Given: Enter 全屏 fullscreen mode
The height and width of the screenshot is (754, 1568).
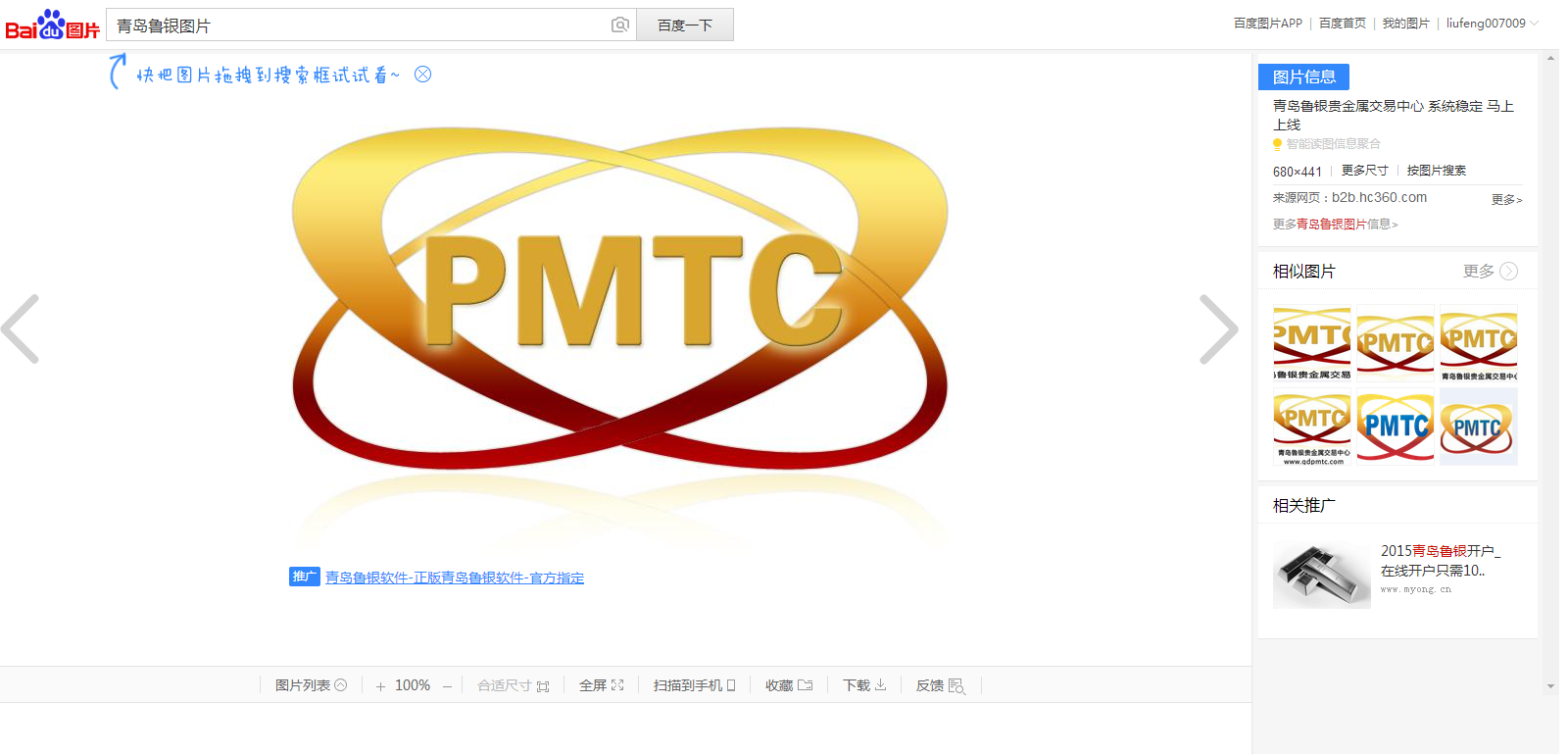Looking at the screenshot, I should [601, 685].
